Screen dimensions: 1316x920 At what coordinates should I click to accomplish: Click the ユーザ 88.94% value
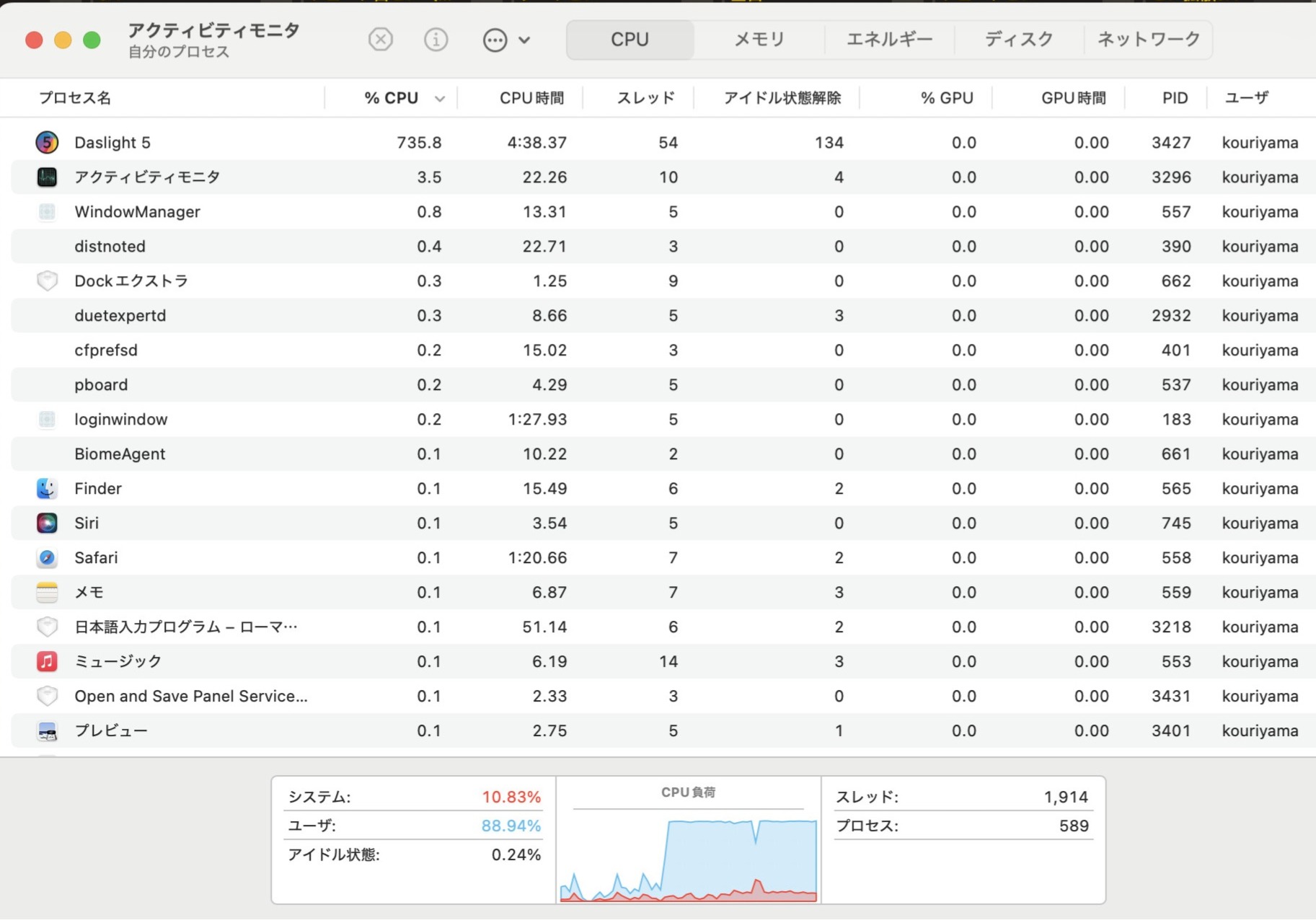[511, 826]
